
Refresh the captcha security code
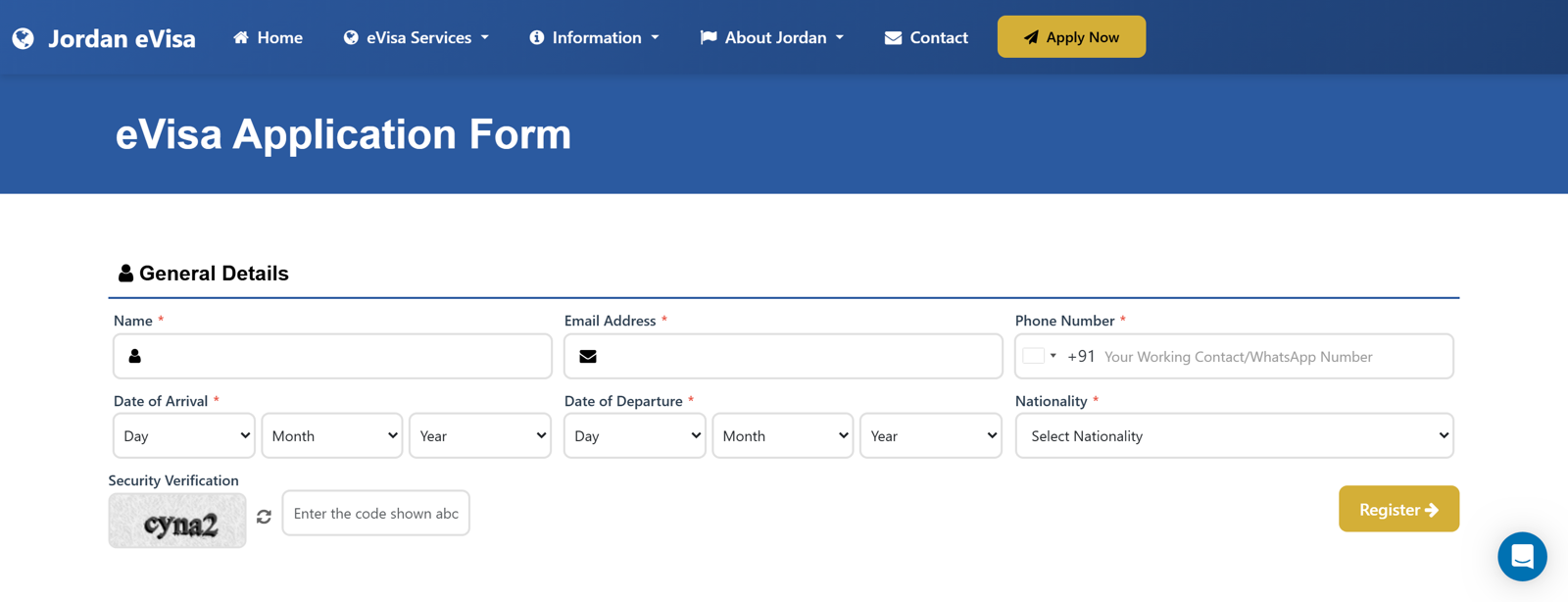pos(264,517)
